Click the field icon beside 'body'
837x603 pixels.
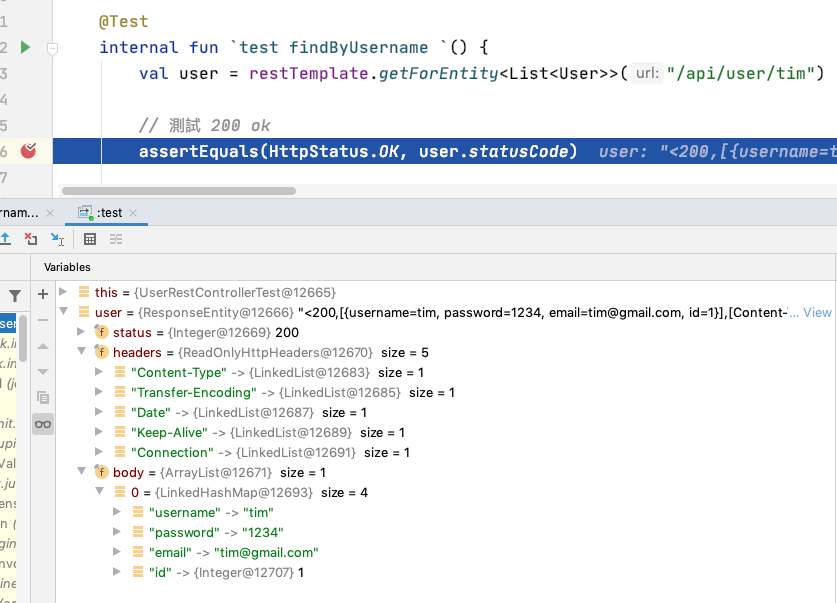(101, 472)
